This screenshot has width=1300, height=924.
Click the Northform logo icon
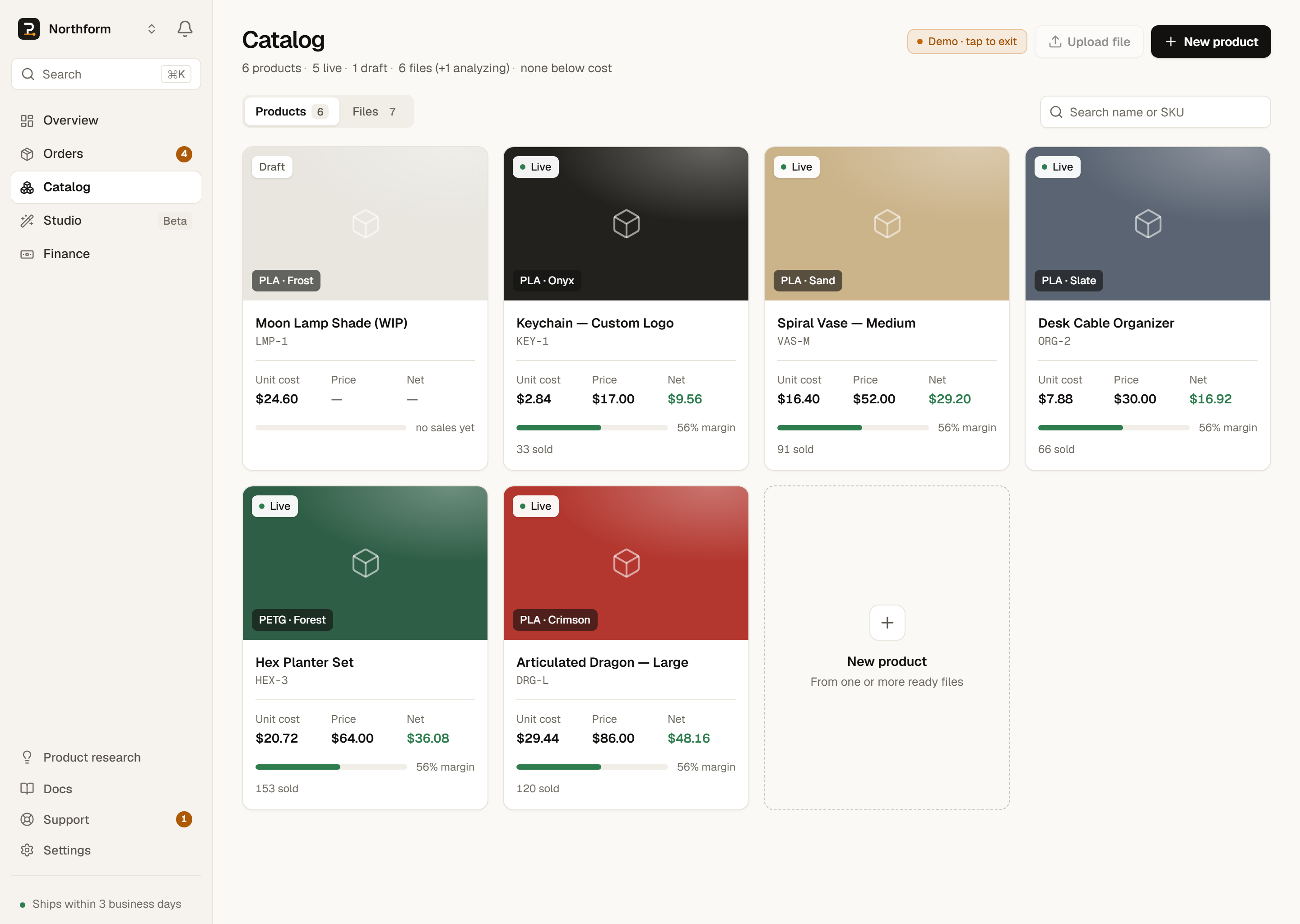coord(28,28)
